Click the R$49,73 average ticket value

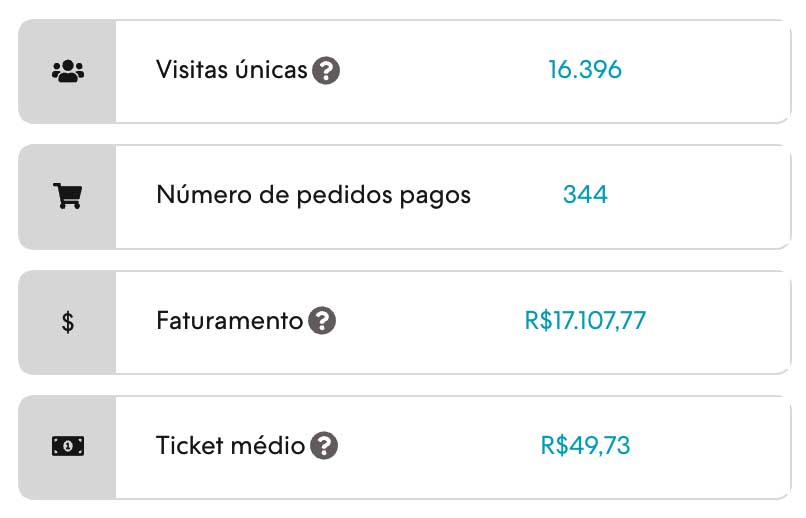tap(585, 446)
